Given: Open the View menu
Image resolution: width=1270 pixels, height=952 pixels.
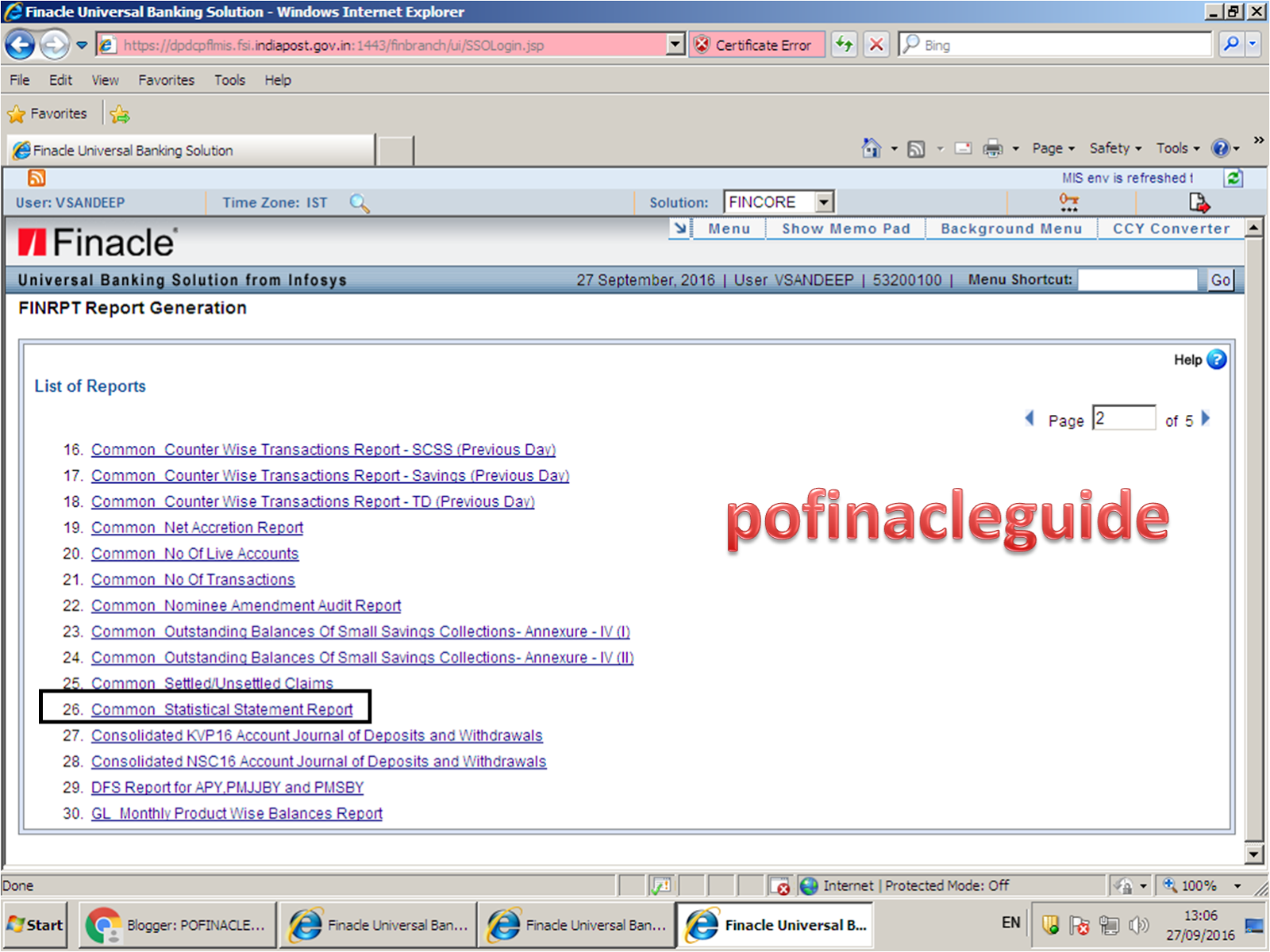Looking at the screenshot, I should coord(105,80).
